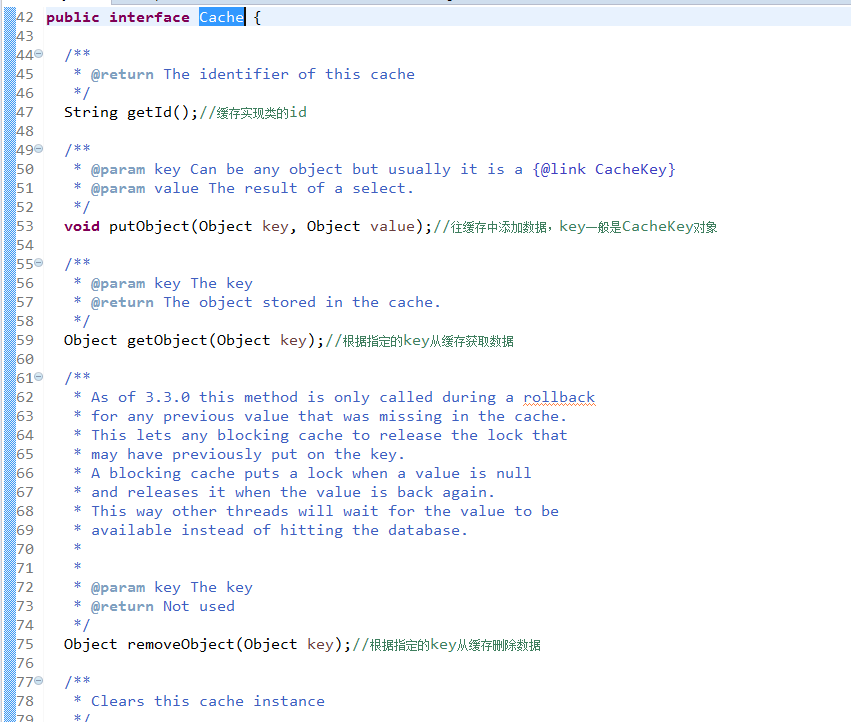
Task: Click the @return tag on line 73
Action: coord(122,606)
